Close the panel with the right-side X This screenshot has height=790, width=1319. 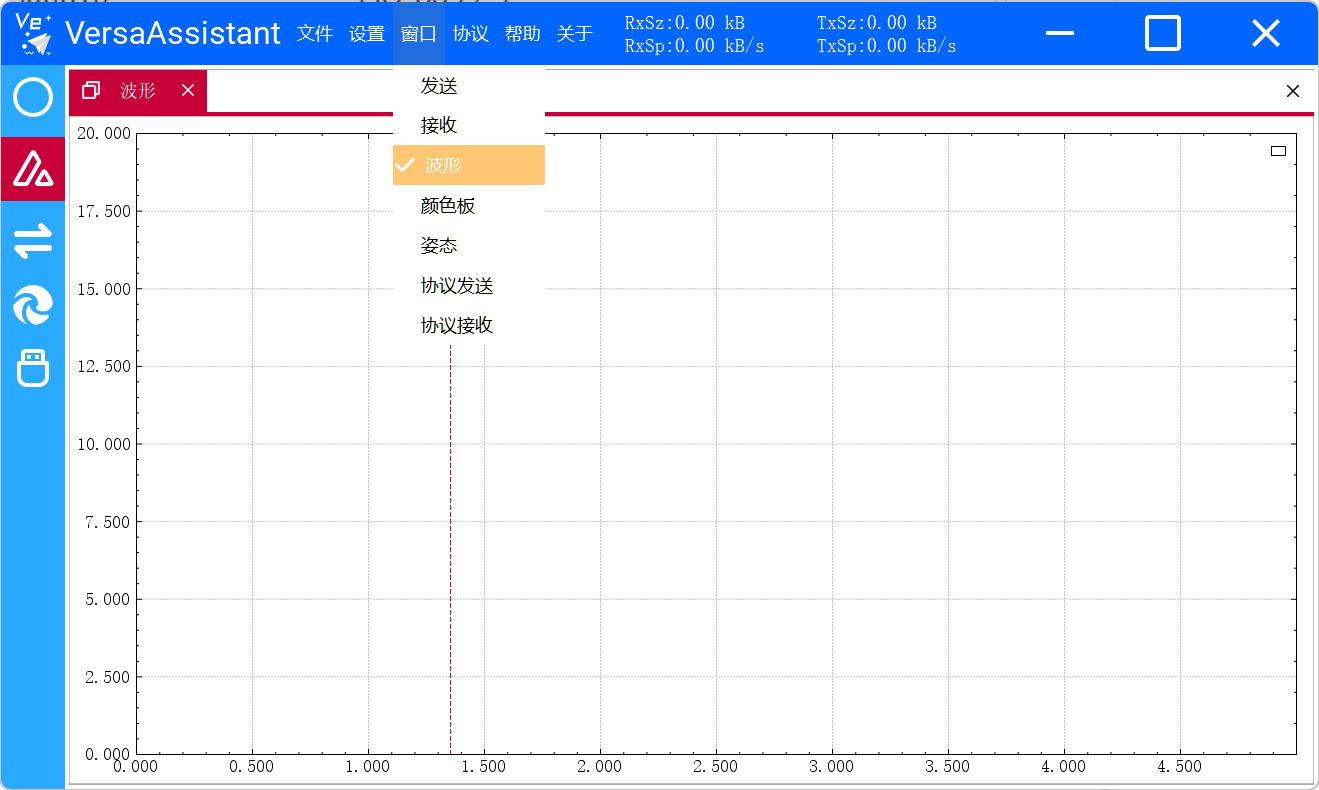(x=1292, y=91)
